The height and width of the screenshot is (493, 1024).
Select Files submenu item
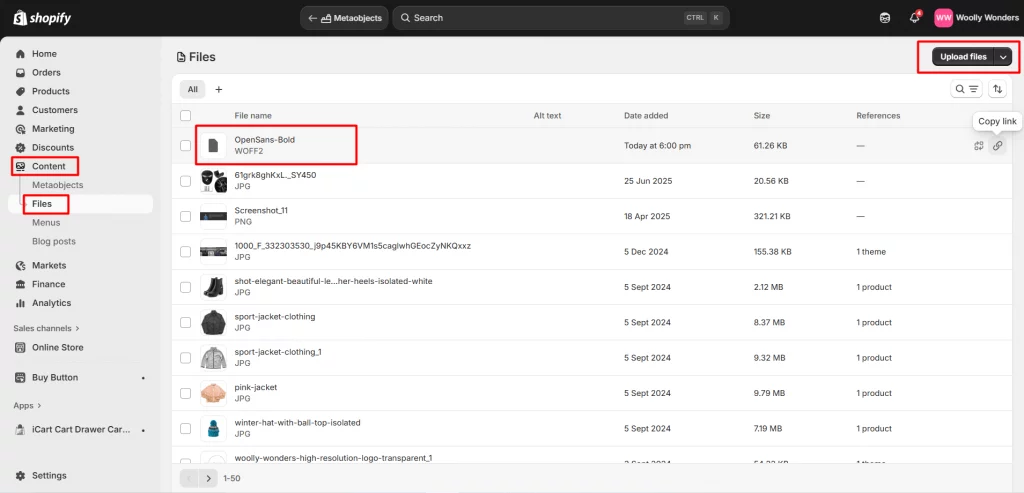click(42, 204)
